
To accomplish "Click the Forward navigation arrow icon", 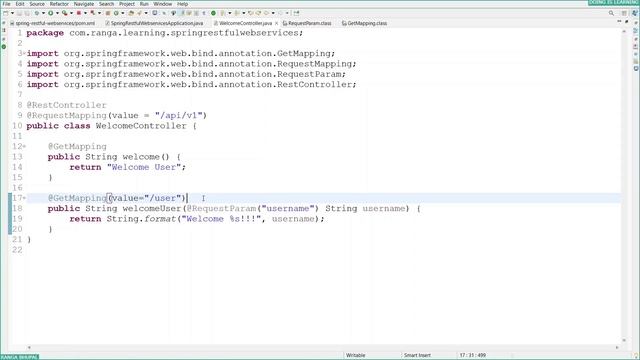I will coord(281,13).
